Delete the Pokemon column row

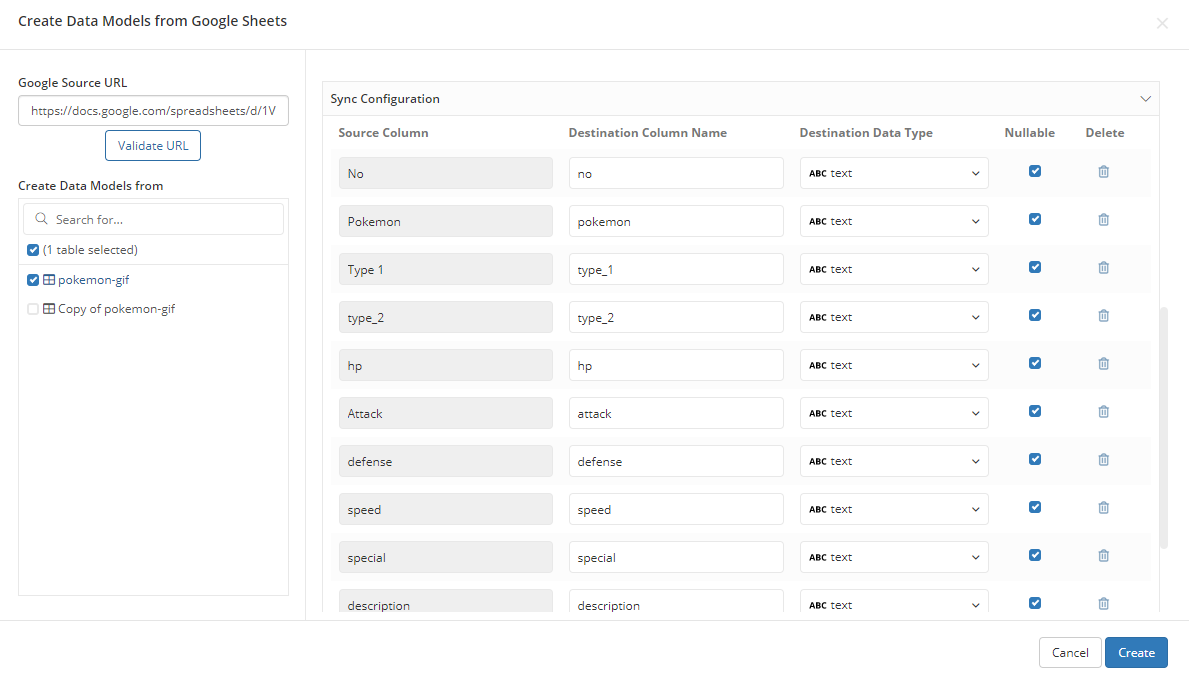pyautogui.click(x=1103, y=220)
